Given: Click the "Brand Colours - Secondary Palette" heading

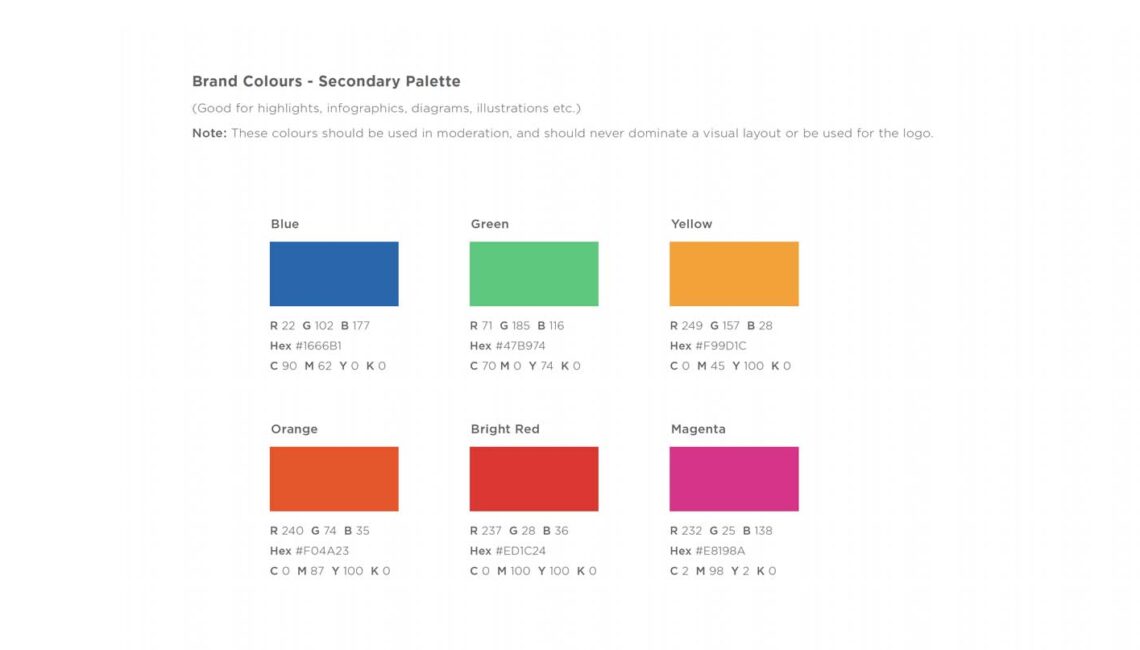Looking at the screenshot, I should (326, 81).
